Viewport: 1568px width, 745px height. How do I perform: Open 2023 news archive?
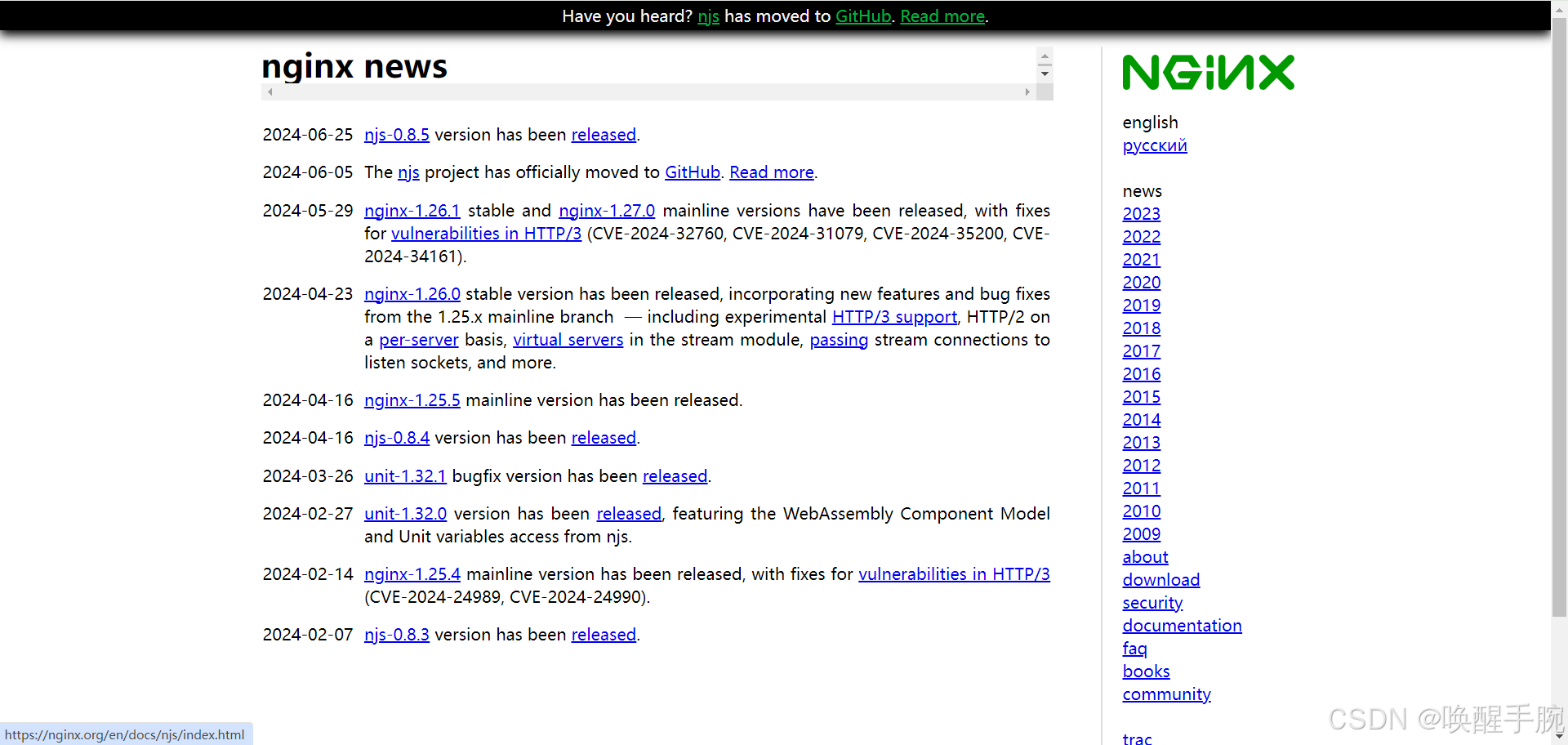click(1142, 214)
